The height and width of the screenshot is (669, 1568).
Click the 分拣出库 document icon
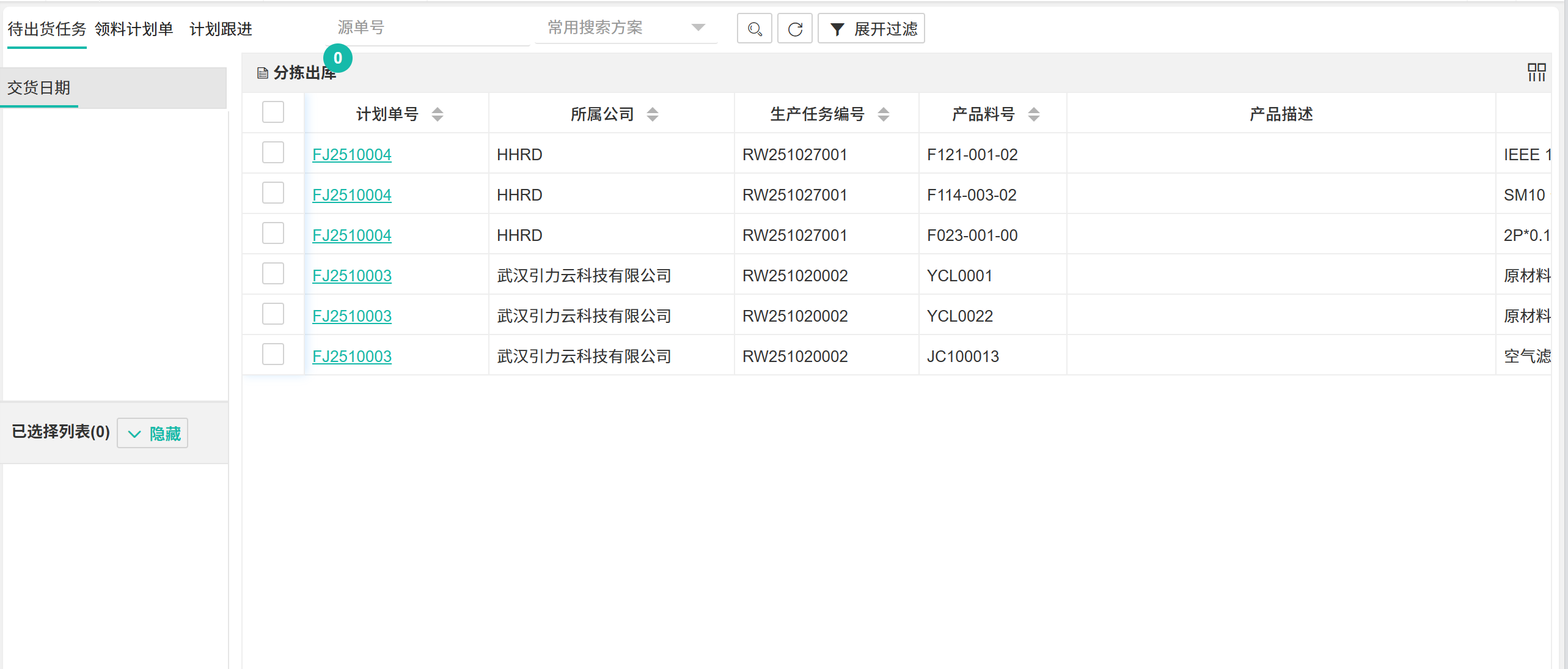tap(263, 73)
